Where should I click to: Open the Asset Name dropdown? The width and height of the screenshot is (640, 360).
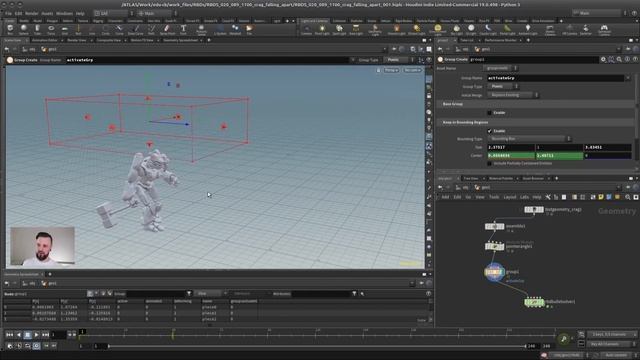click(x=500, y=68)
